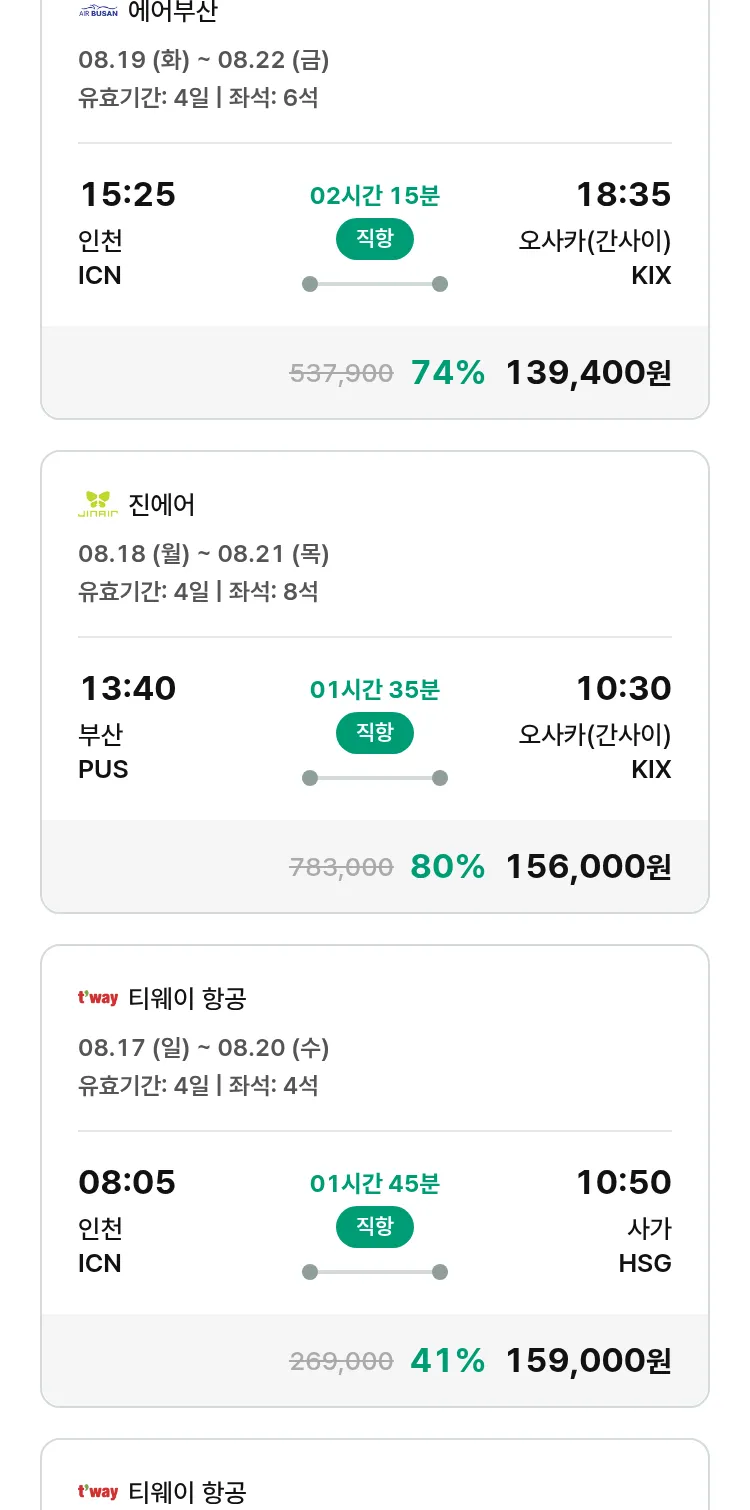Tap the 직항 badge on Busan–Osaka flight

(x=375, y=733)
